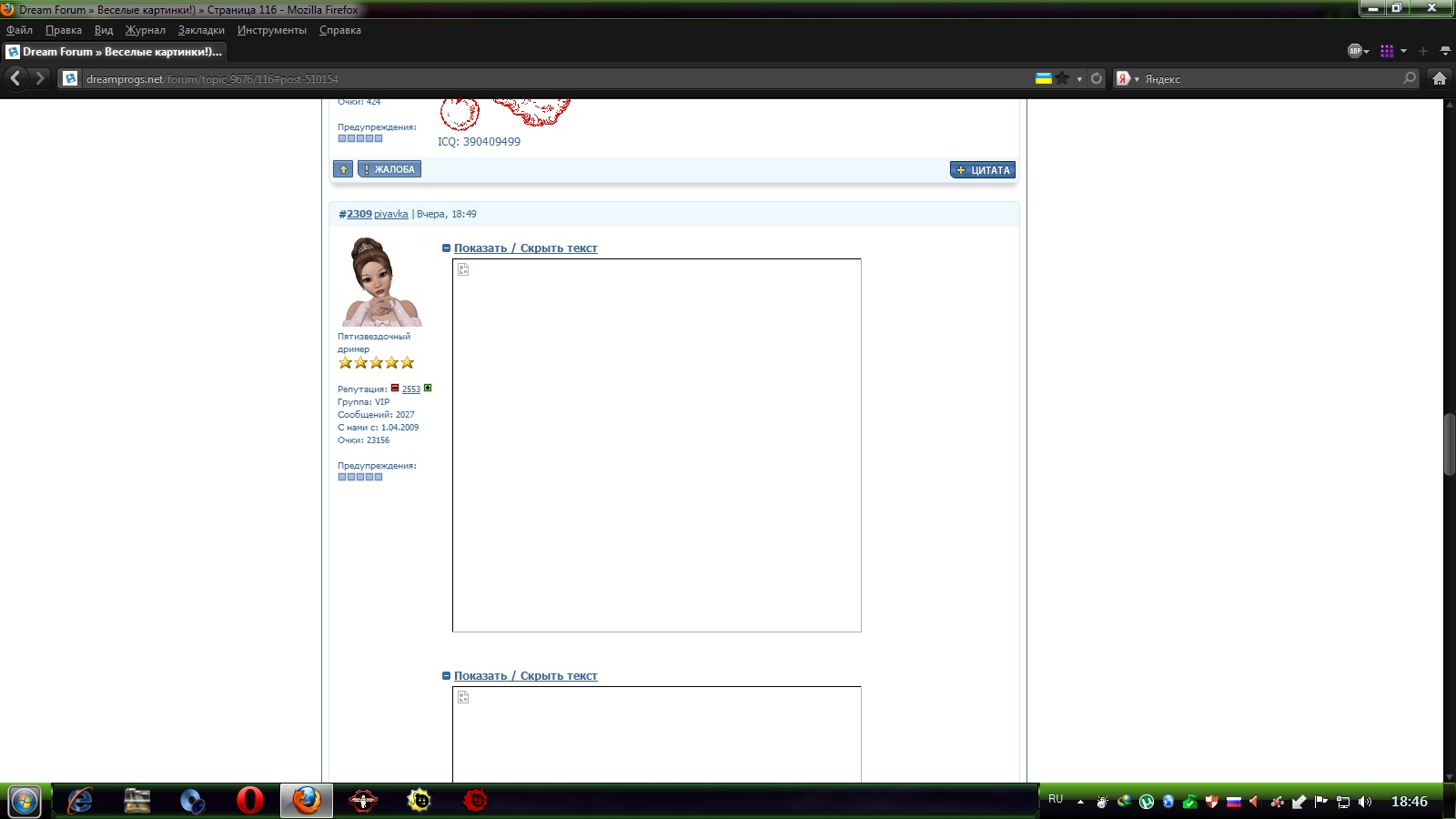Open the volume speaker tray icon
The height and width of the screenshot is (819, 1456).
(1365, 802)
